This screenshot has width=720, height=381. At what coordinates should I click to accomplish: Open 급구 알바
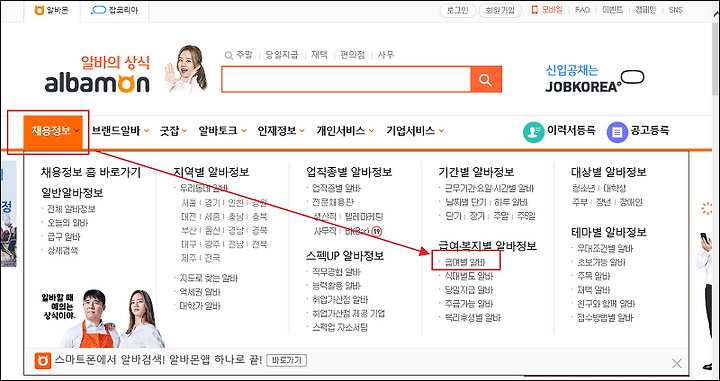(x=63, y=237)
